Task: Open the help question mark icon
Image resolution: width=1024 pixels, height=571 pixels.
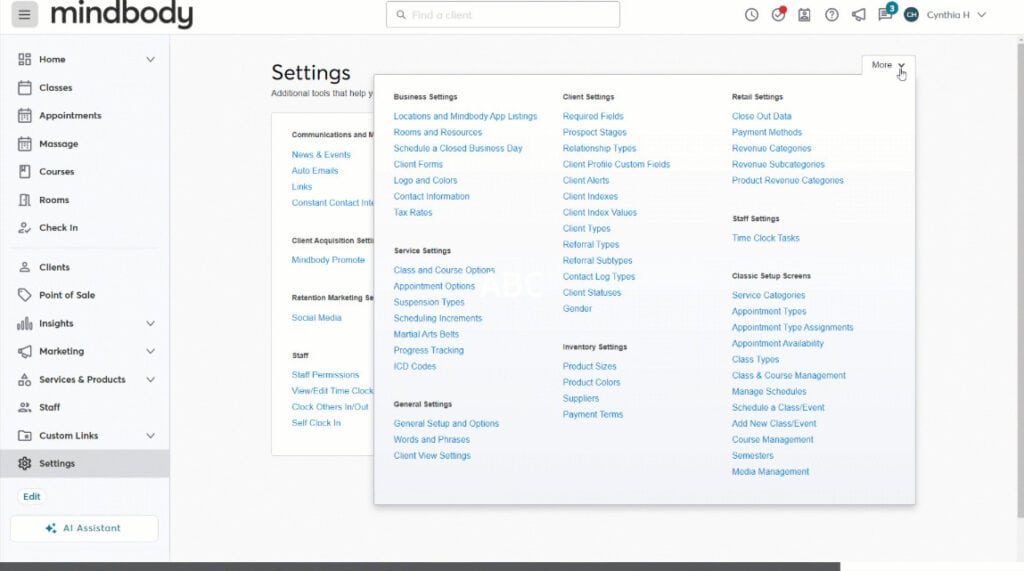Action: [831, 14]
